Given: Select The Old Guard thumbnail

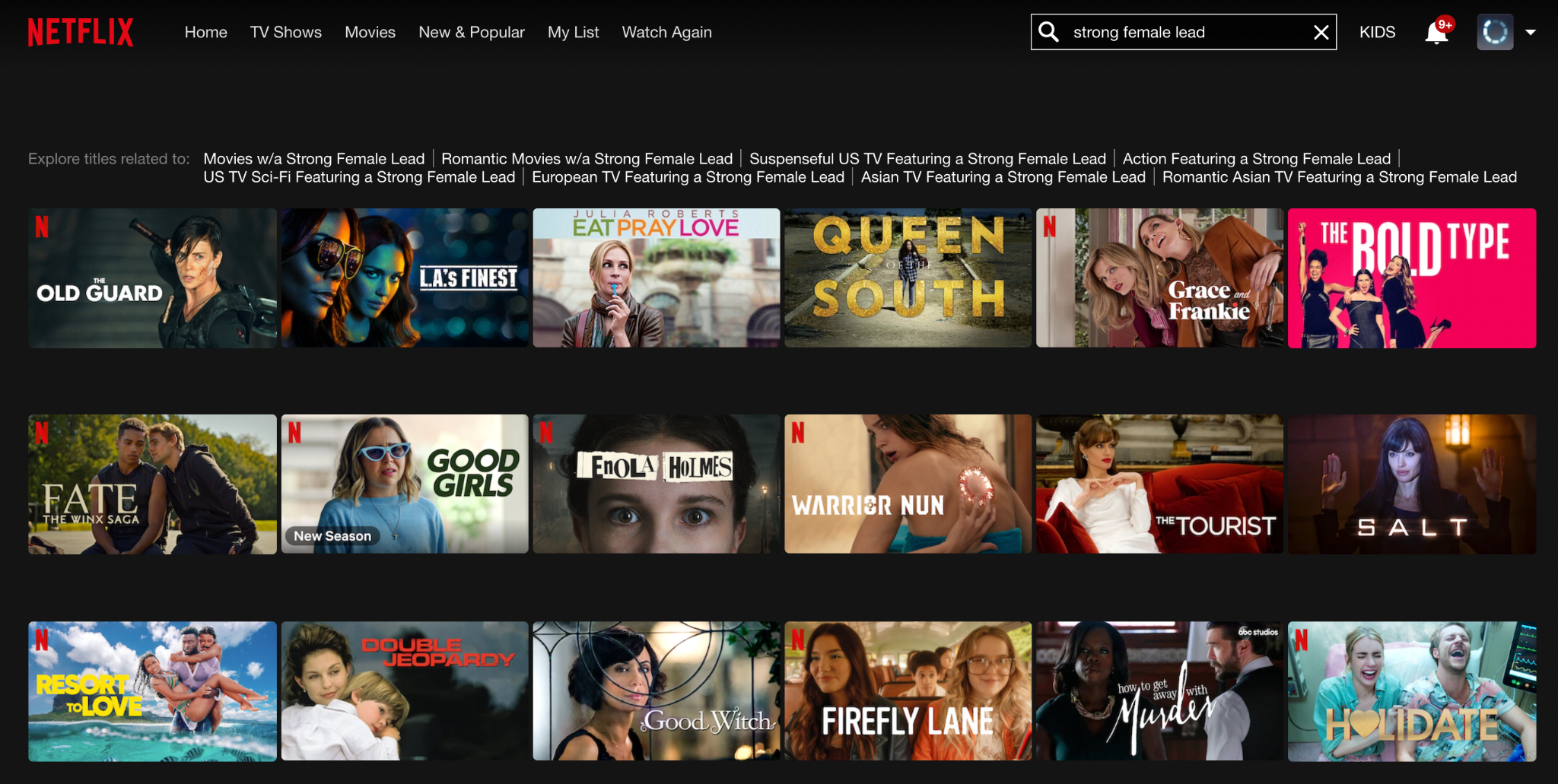Looking at the screenshot, I should (153, 278).
